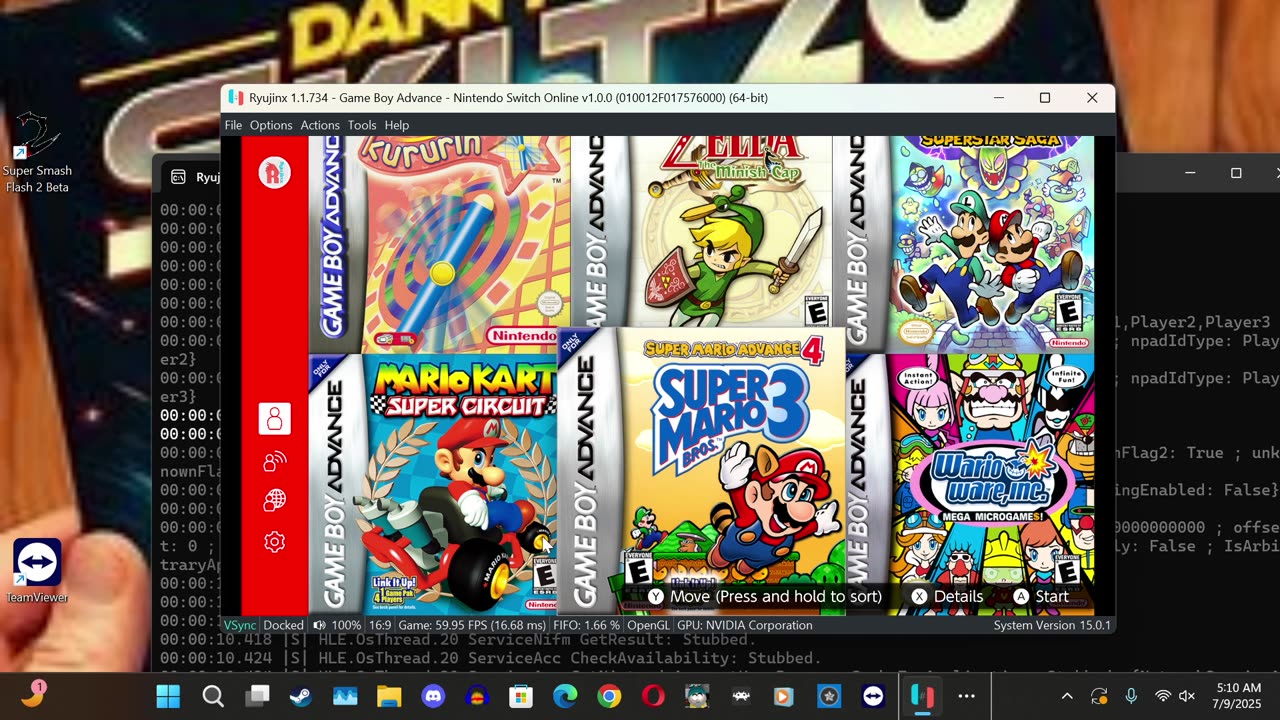
Task: Open TeamViewer desktop shortcut
Action: 37,571
